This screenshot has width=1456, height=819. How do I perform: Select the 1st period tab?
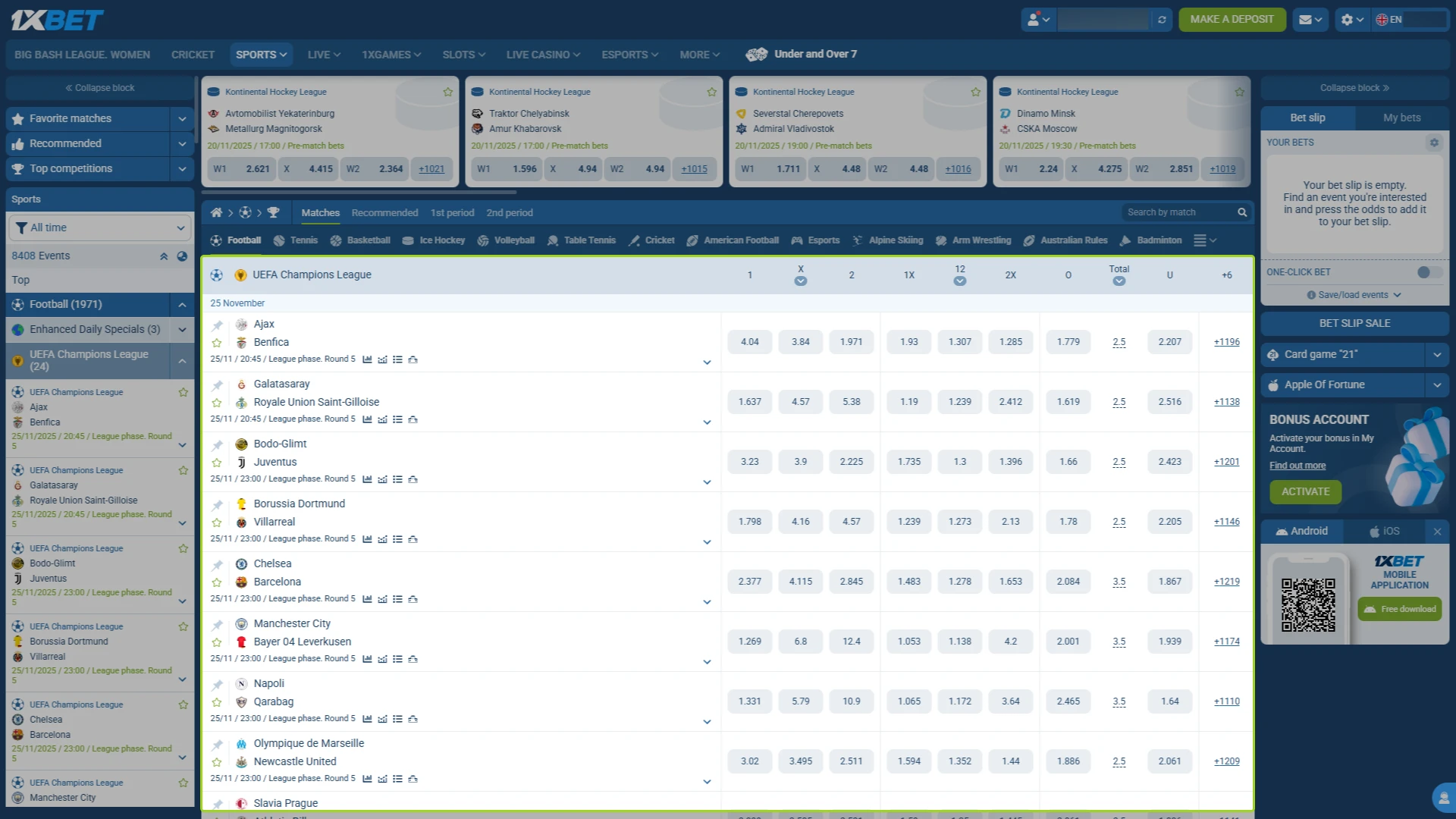[452, 213]
